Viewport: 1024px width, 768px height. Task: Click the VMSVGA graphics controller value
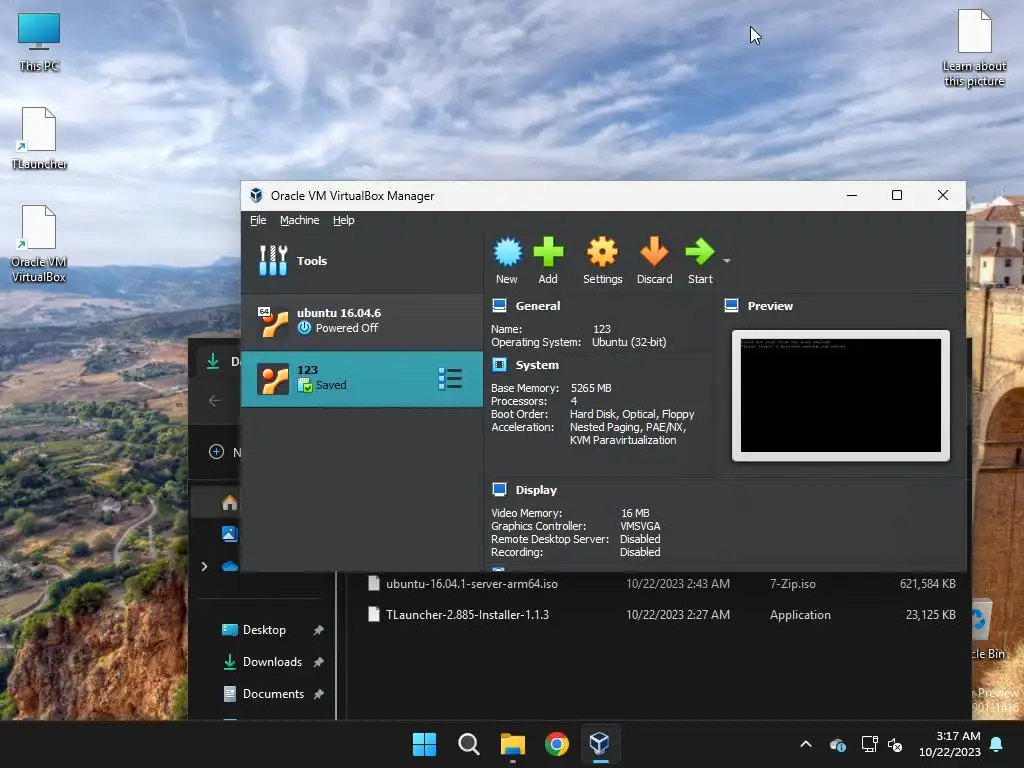(640, 526)
